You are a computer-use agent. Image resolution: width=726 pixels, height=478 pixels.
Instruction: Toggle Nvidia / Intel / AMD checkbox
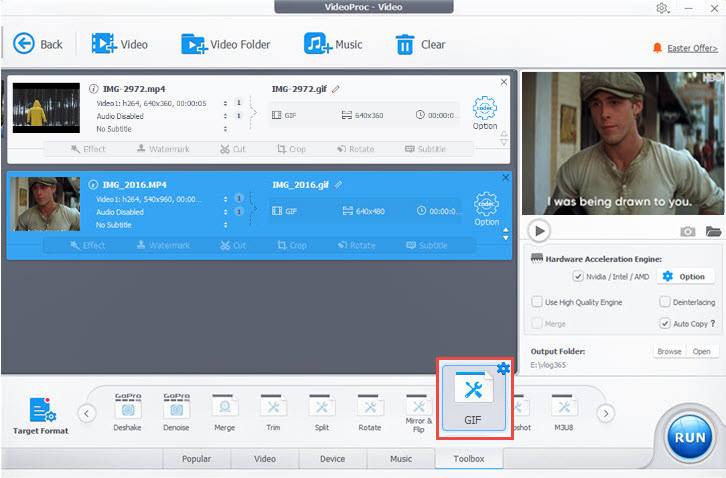click(x=577, y=276)
